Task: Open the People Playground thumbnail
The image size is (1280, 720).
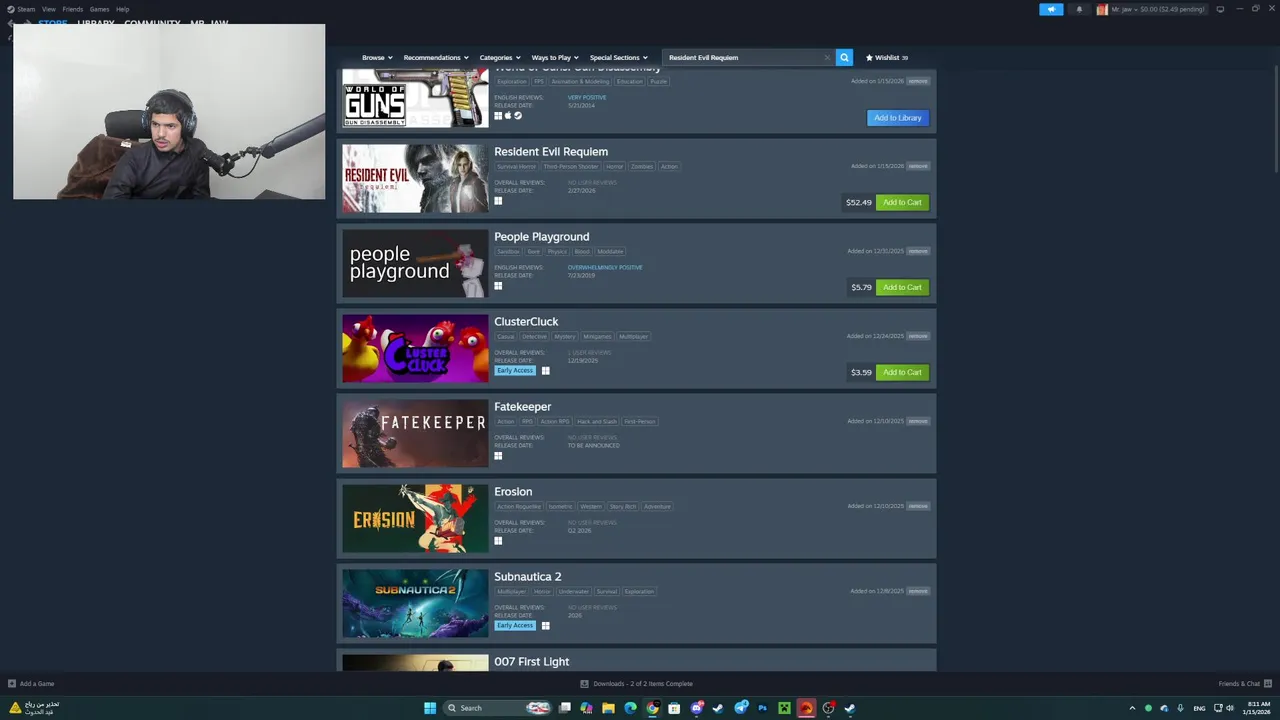Action: pyautogui.click(x=415, y=263)
